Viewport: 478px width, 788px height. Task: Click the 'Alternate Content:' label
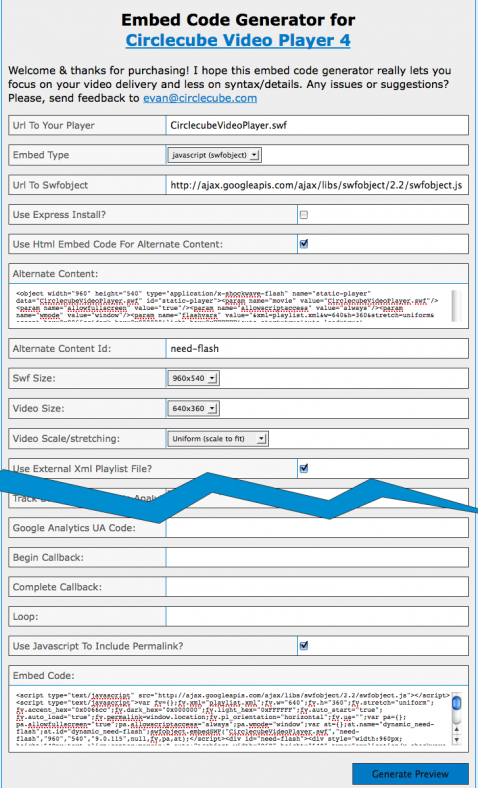tap(55, 274)
